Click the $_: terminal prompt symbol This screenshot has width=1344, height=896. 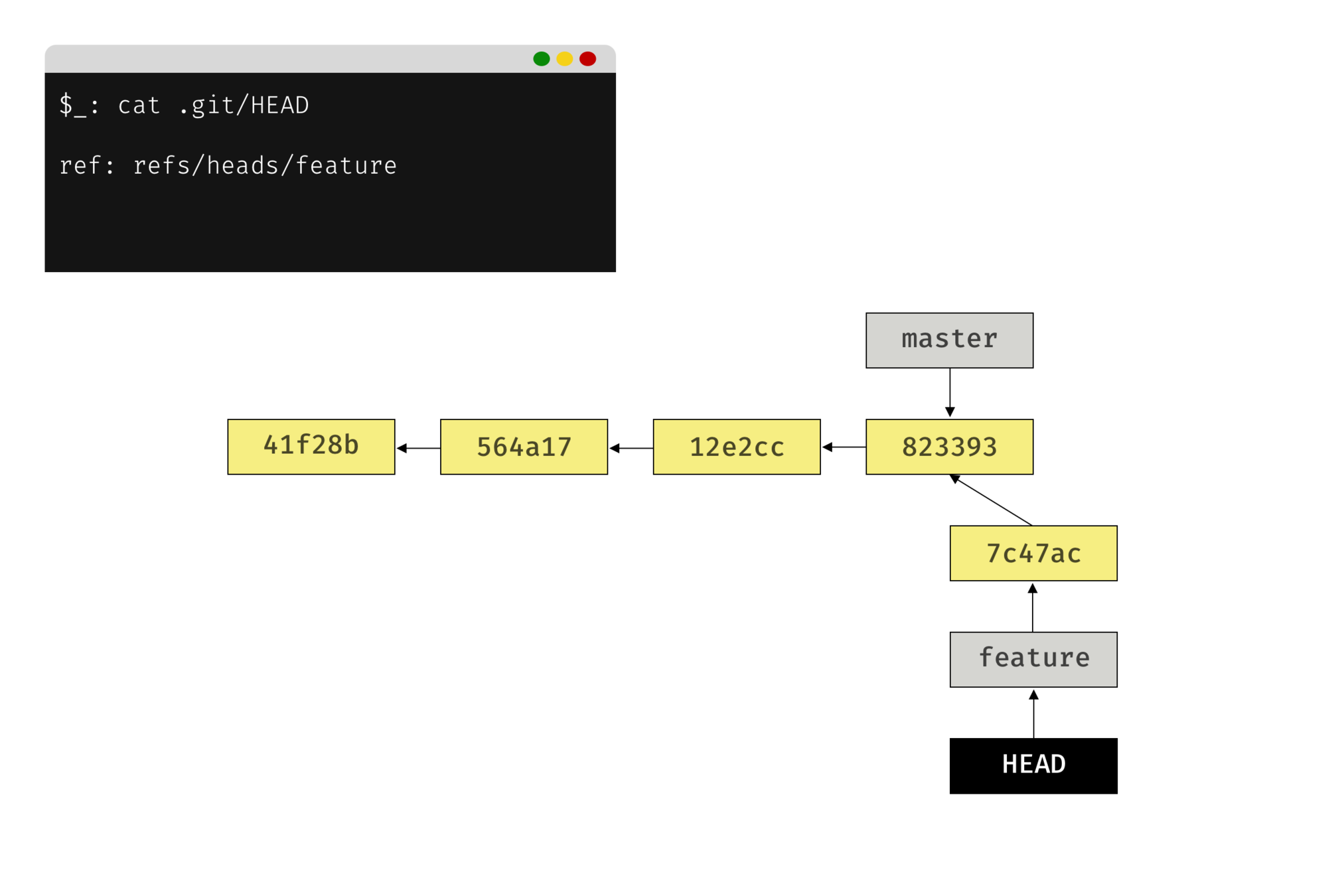tap(78, 106)
